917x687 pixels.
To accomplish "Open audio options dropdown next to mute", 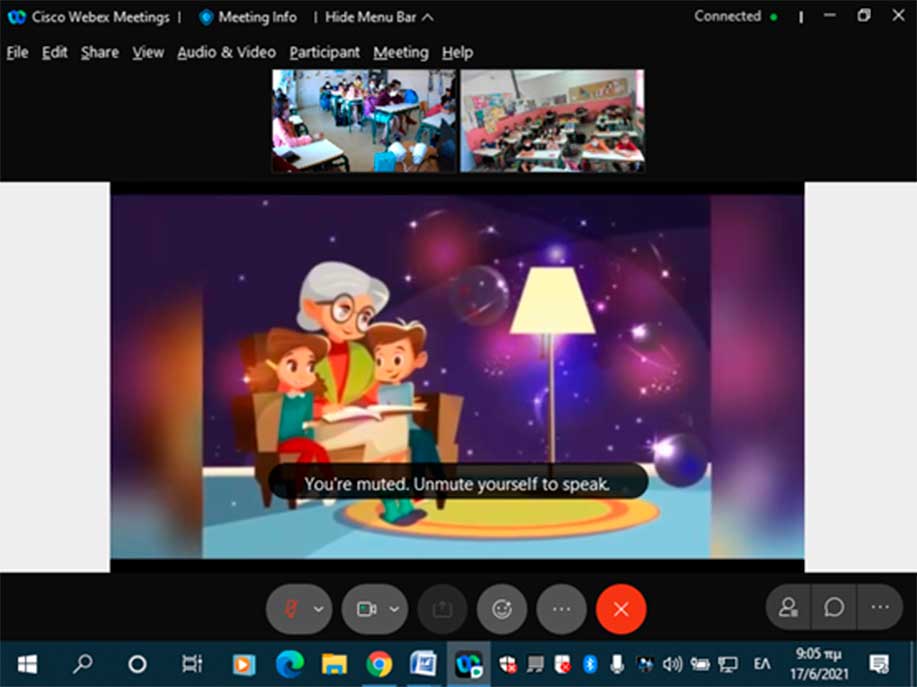I will (x=318, y=609).
